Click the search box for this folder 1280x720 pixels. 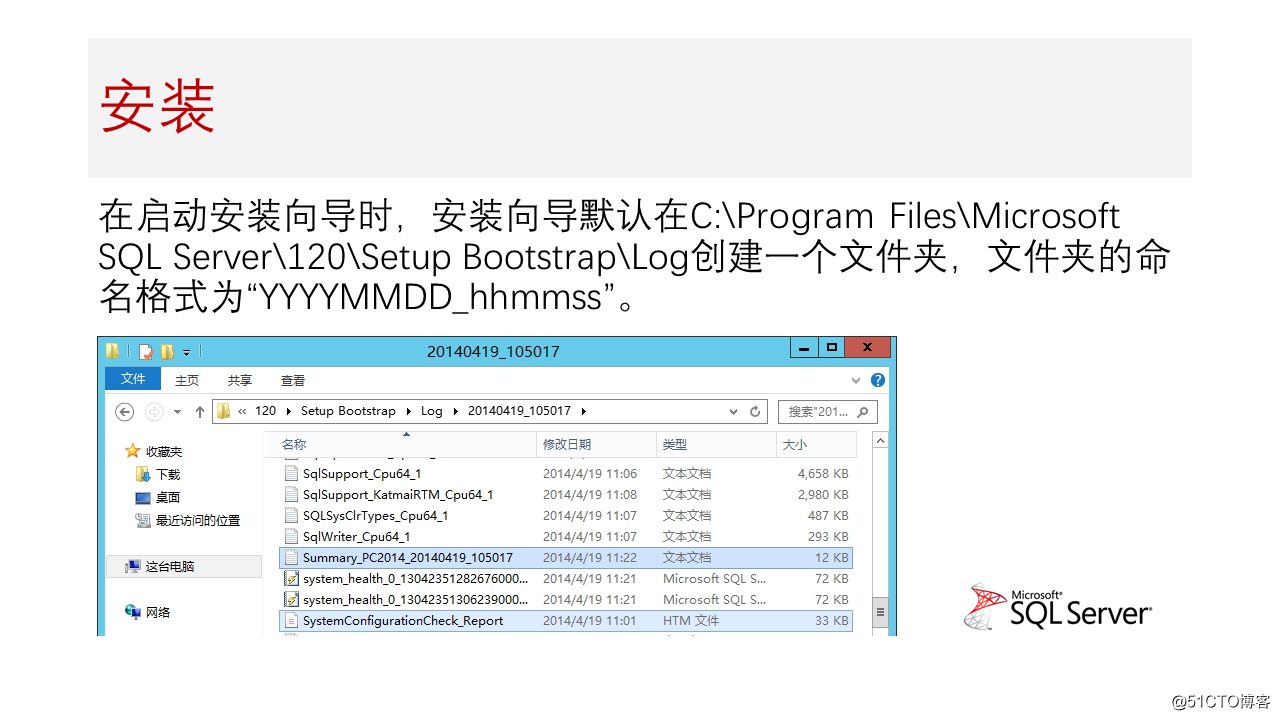point(826,411)
